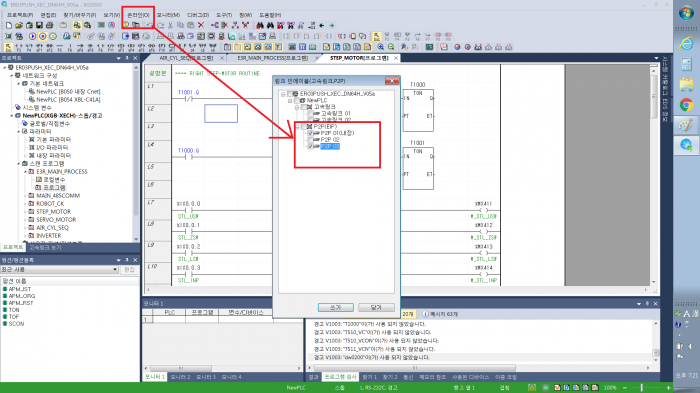Select the 글로벌/직접변수 tree item
Viewport: 700px width, 393px height.
[x=50, y=123]
